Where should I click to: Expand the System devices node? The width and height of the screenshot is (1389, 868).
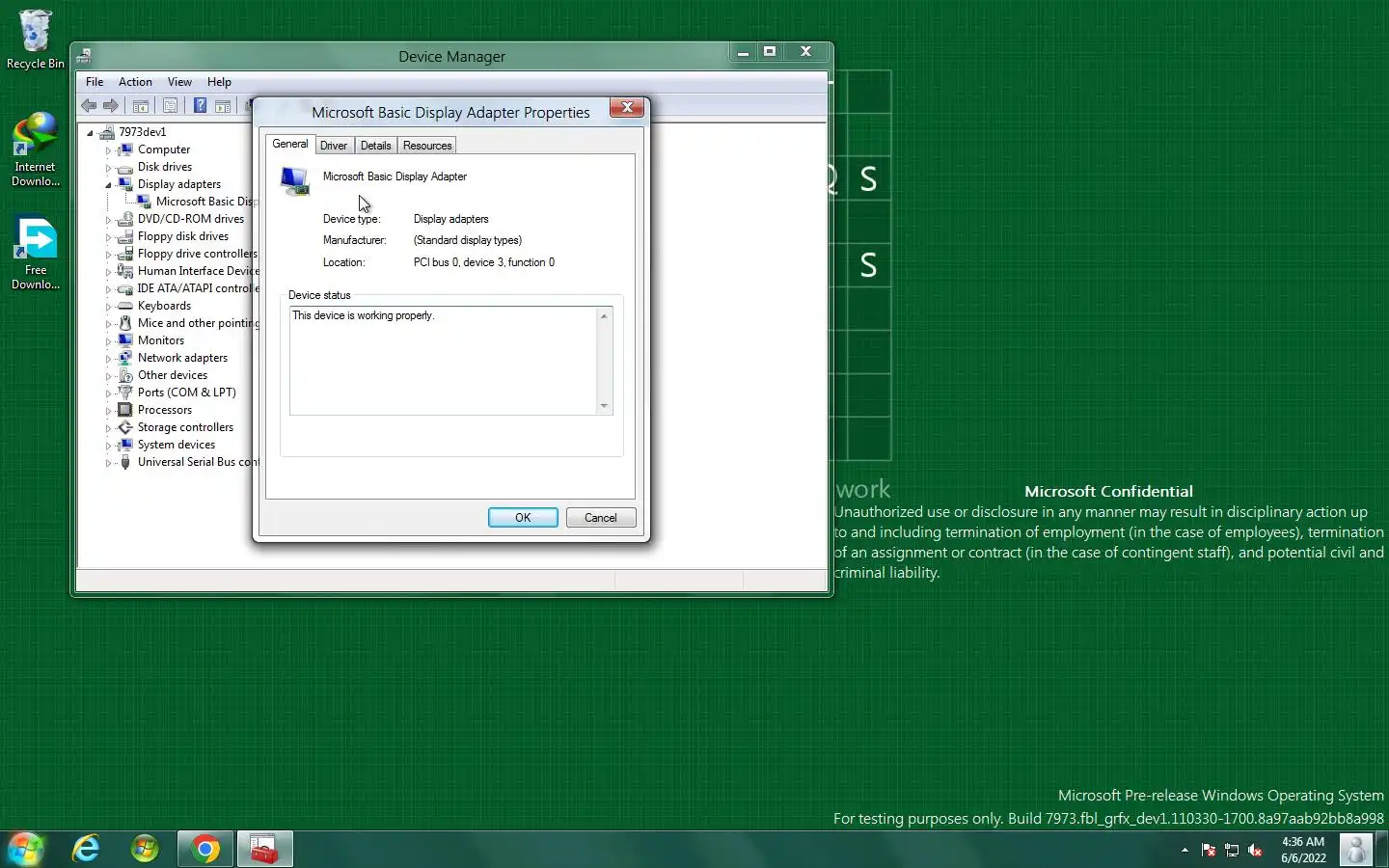(108, 446)
